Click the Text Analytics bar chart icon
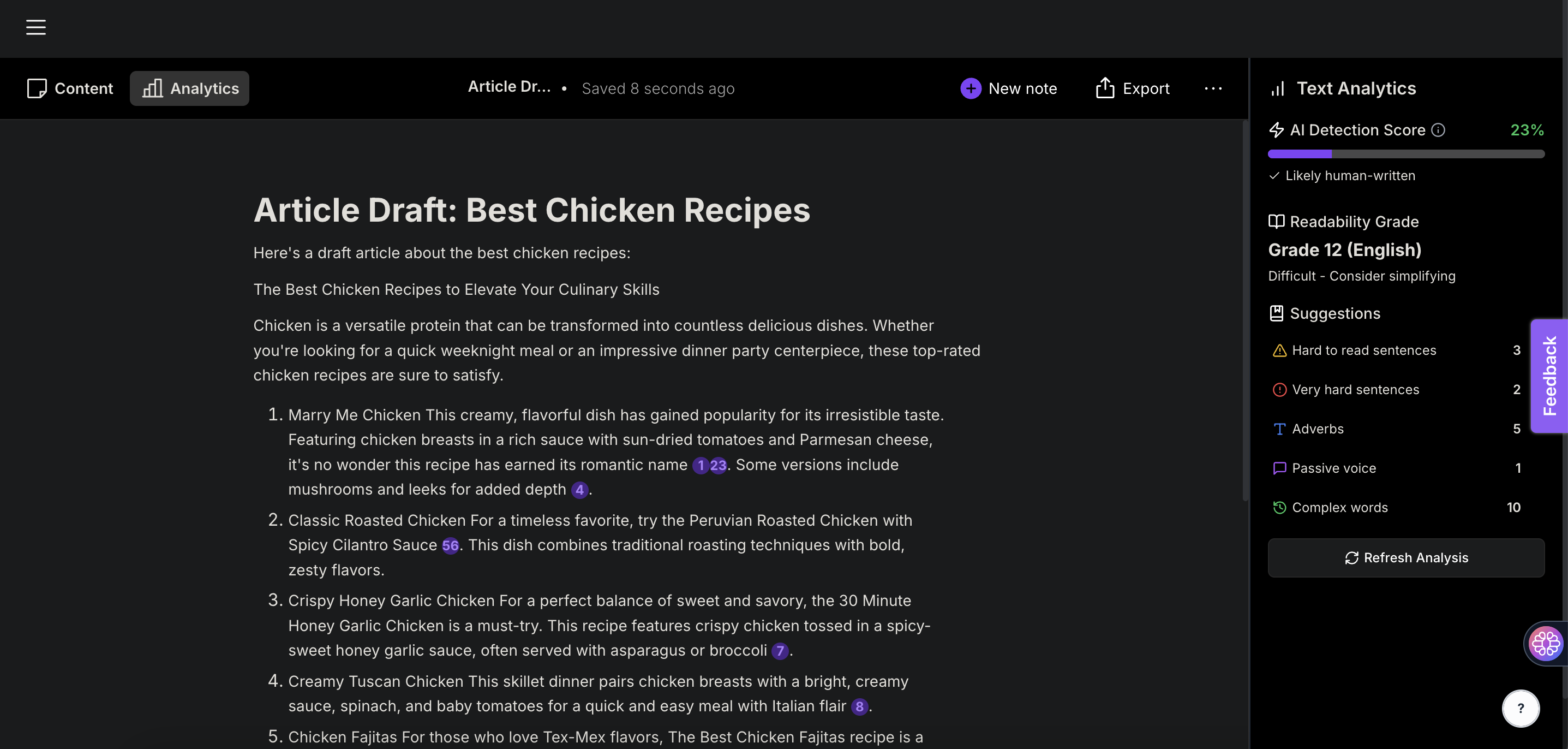The width and height of the screenshot is (1568, 749). click(1278, 89)
